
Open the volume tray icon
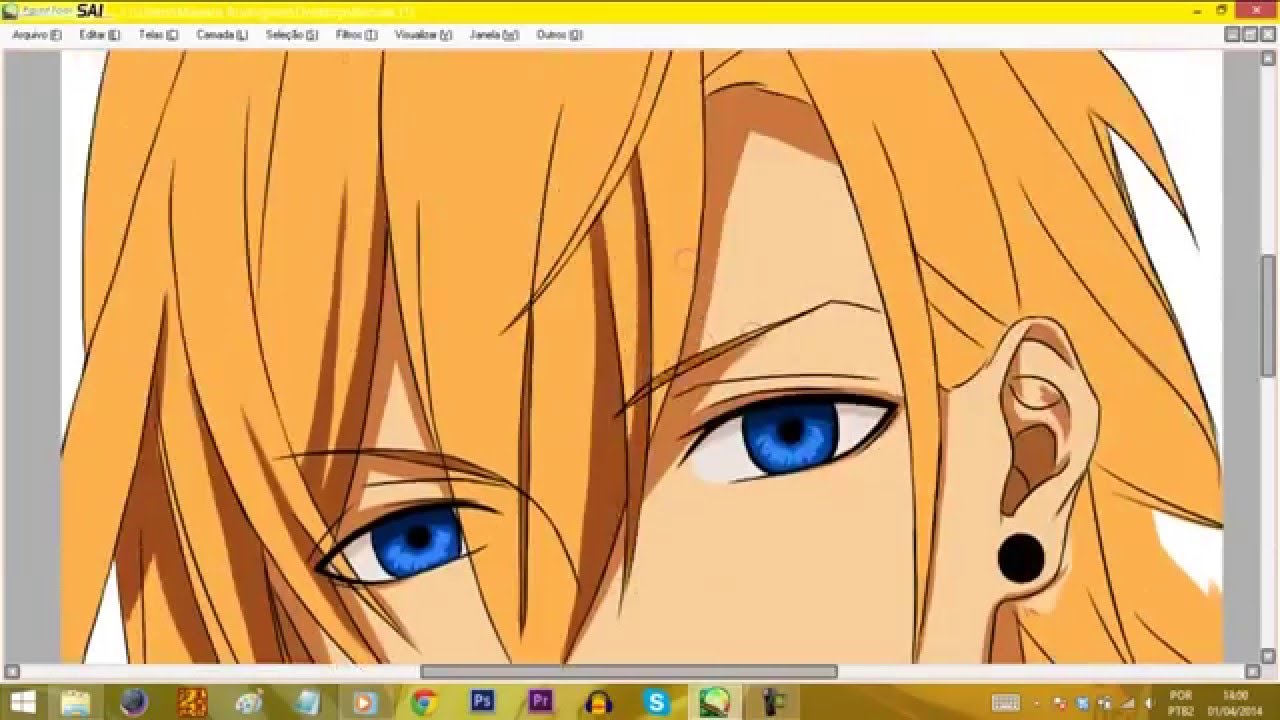pyautogui.click(x=1147, y=703)
